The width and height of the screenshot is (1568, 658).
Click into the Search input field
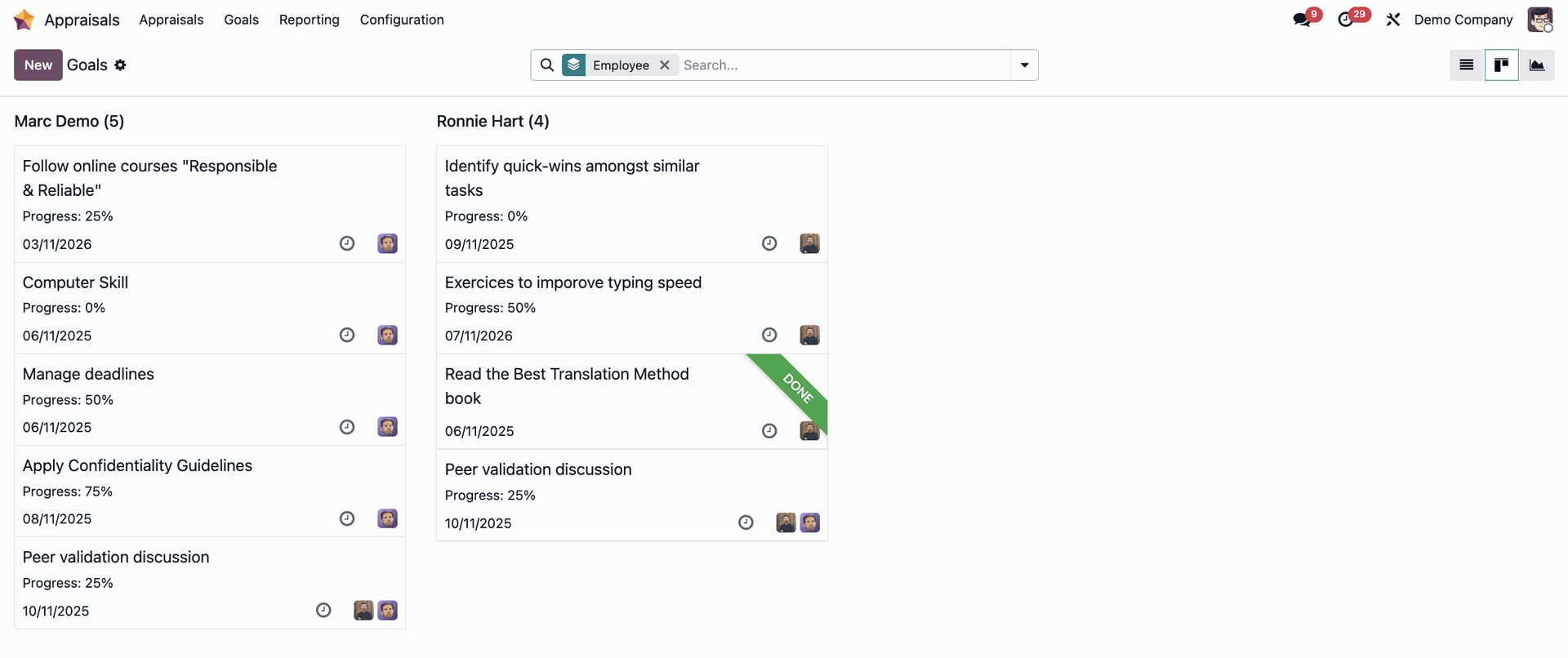tap(845, 65)
